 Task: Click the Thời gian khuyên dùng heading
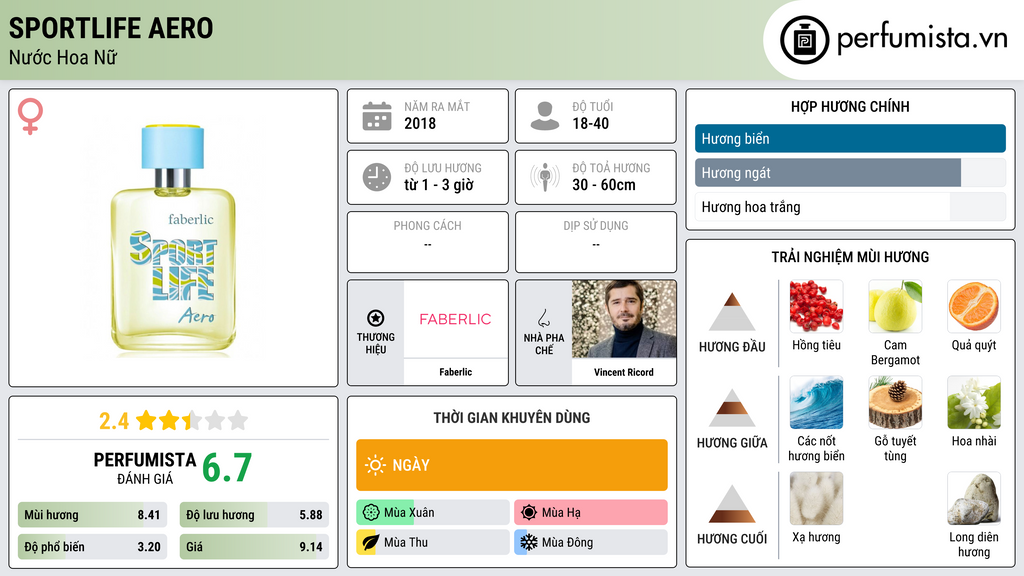(512, 417)
